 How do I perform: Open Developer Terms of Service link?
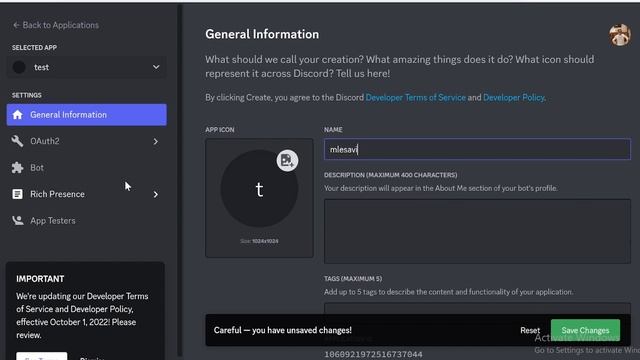(416, 98)
